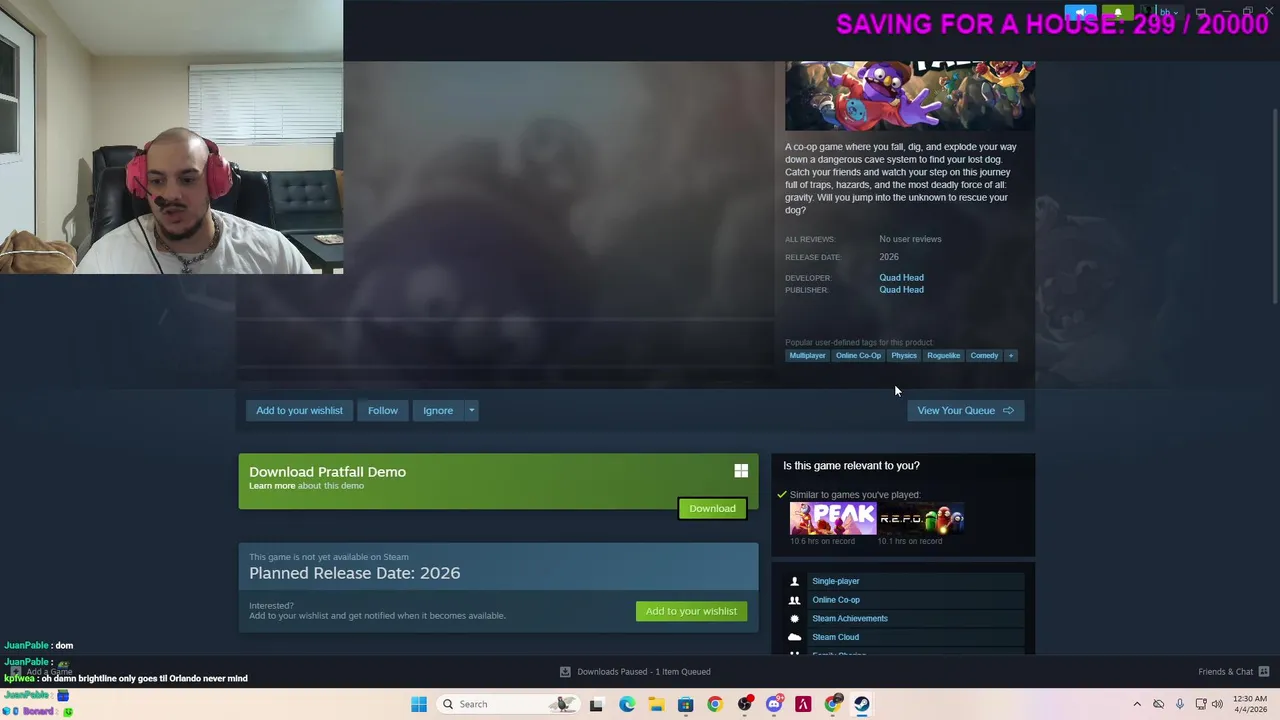Click View Your Queue button
This screenshot has width=1280, height=720.
966,410
